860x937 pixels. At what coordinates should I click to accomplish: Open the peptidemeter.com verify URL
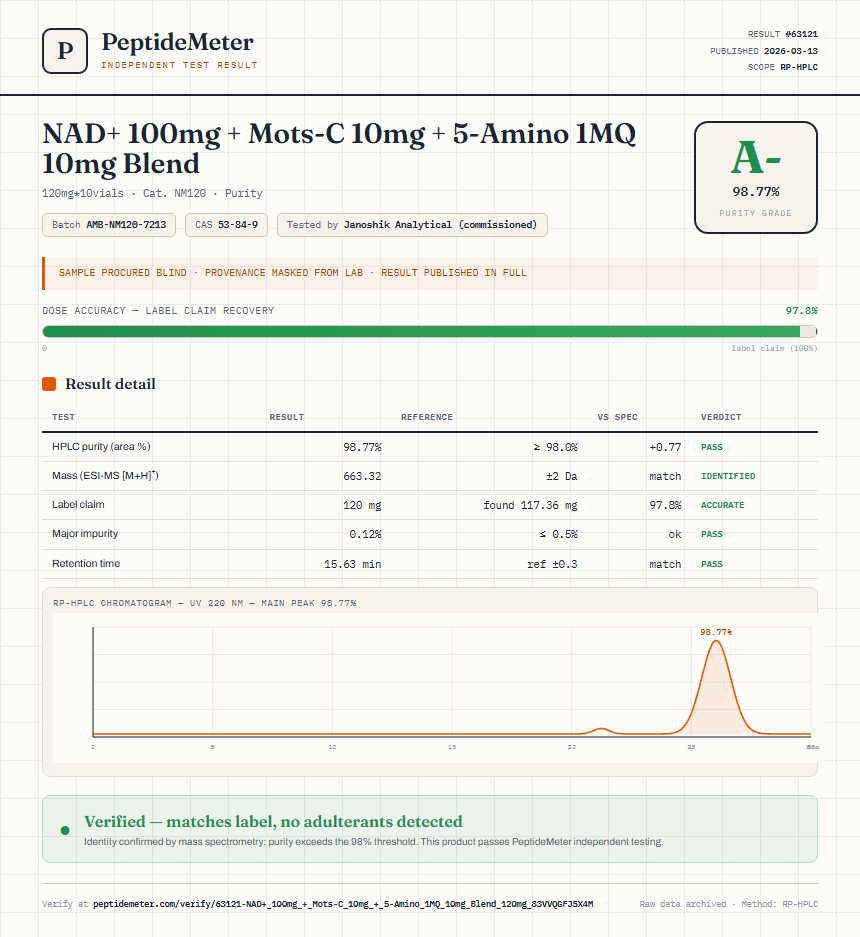click(343, 904)
